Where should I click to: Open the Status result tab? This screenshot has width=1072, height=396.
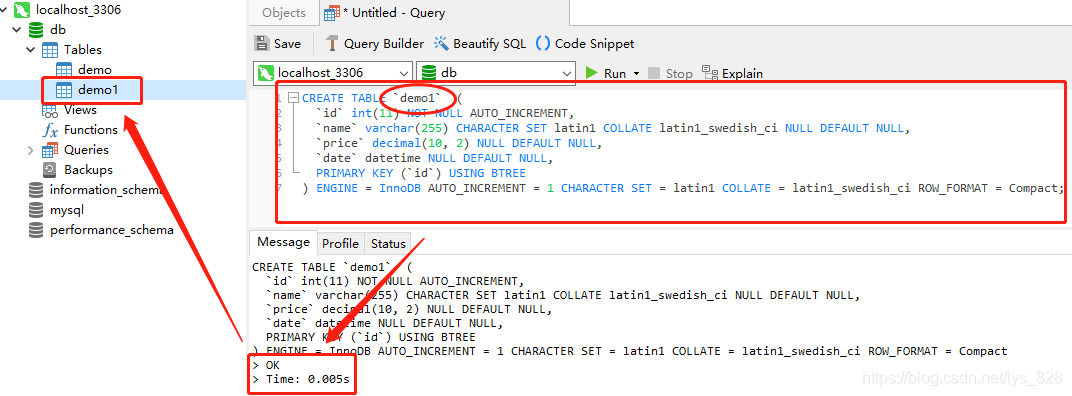[388, 243]
